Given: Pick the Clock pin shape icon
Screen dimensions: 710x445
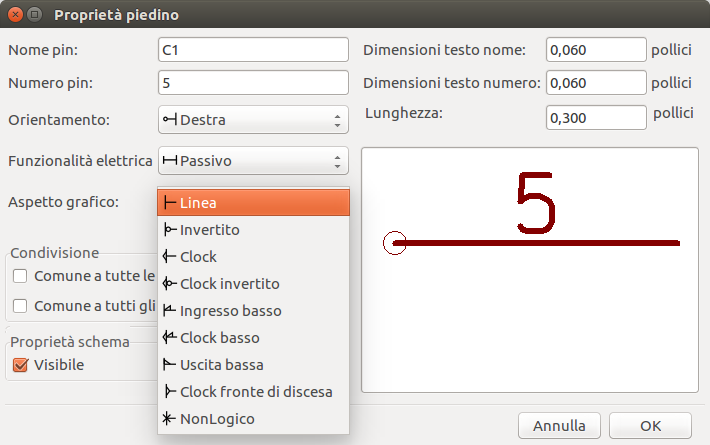Looking at the screenshot, I should click(x=170, y=257).
